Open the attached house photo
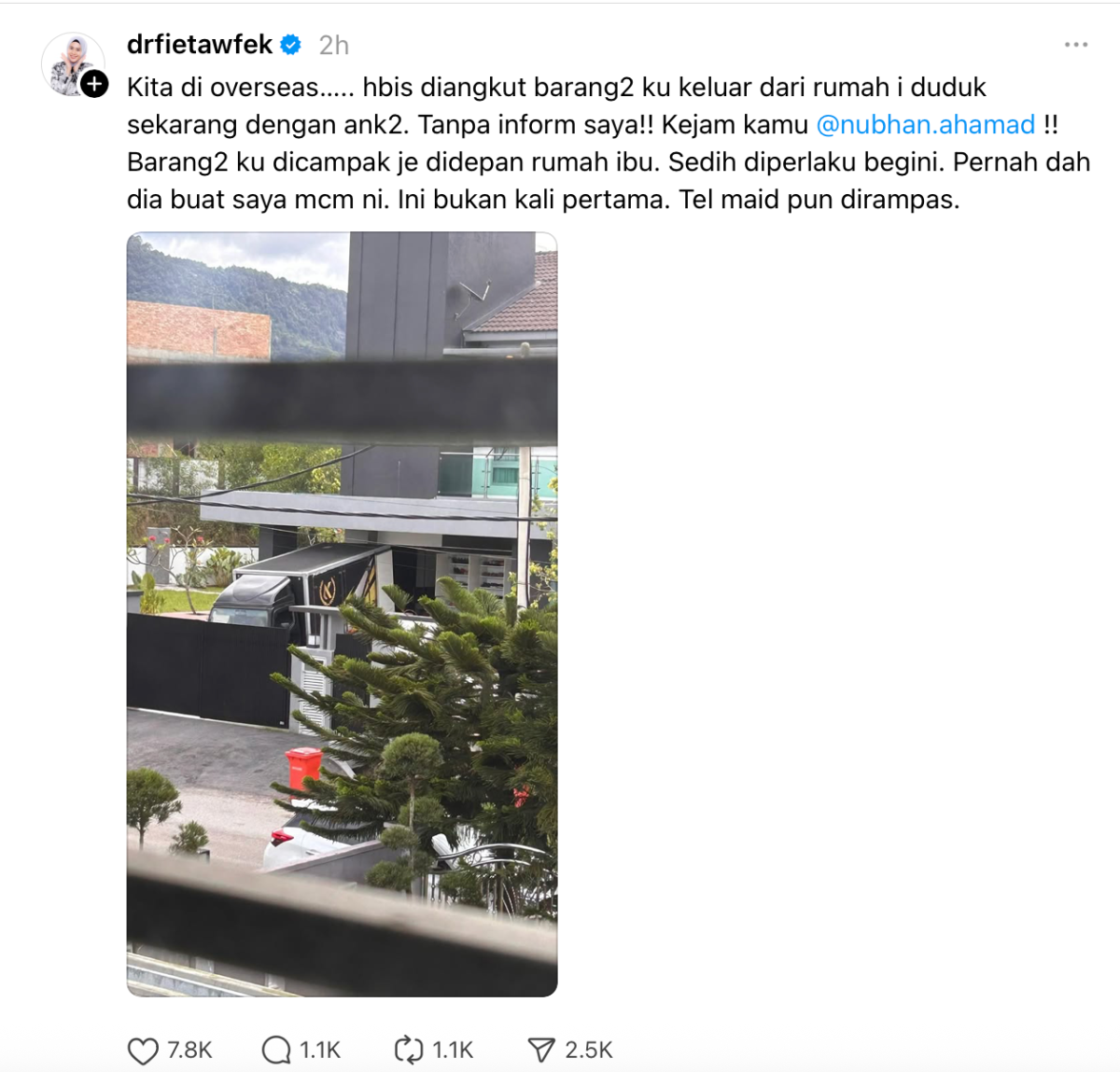Viewport: 1120px width, 1072px height. point(343,614)
